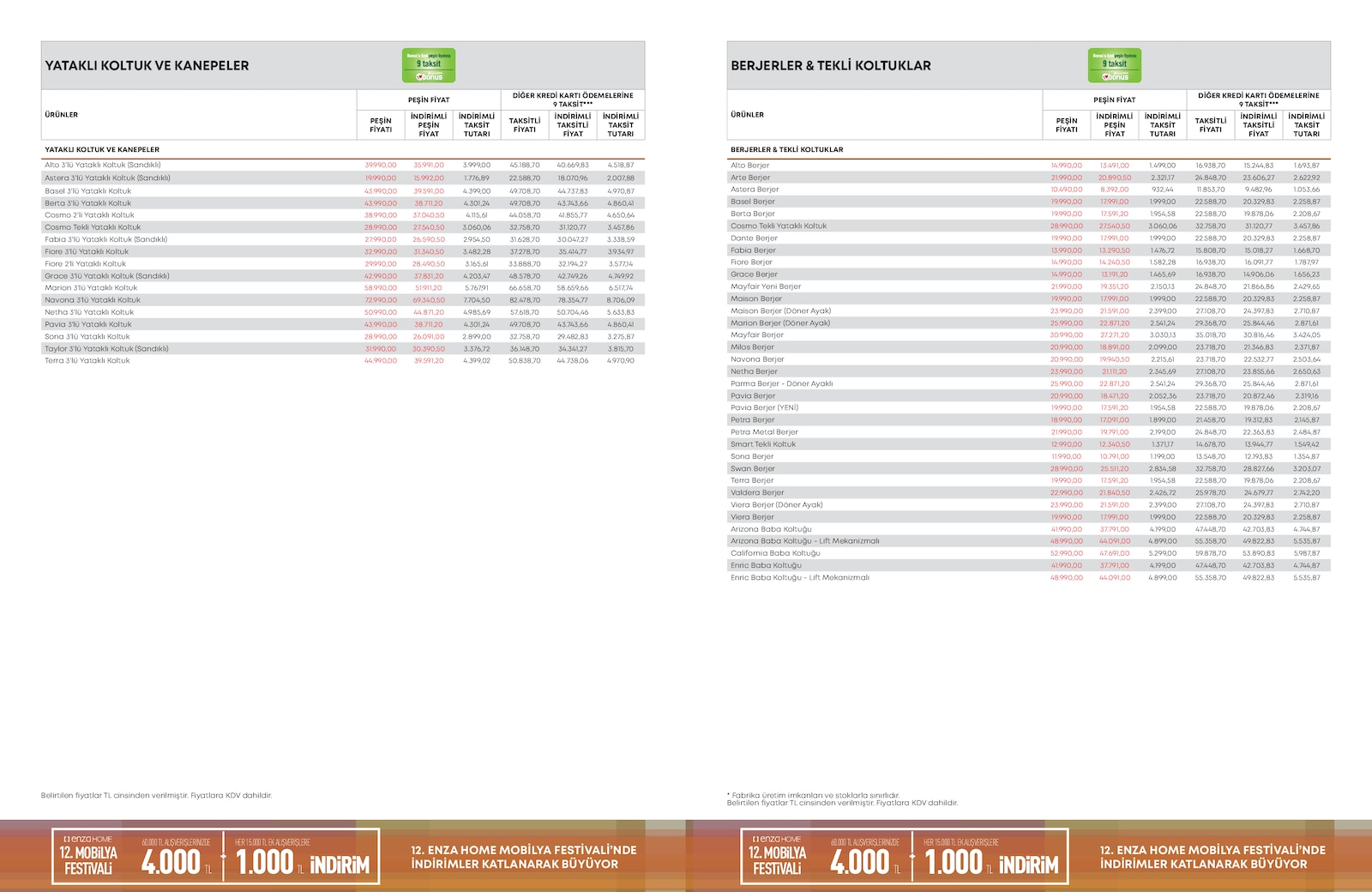Select the value "66.658,70" in the Marion row
Image resolution: width=1372 pixels, height=892 pixels.
click(525, 288)
